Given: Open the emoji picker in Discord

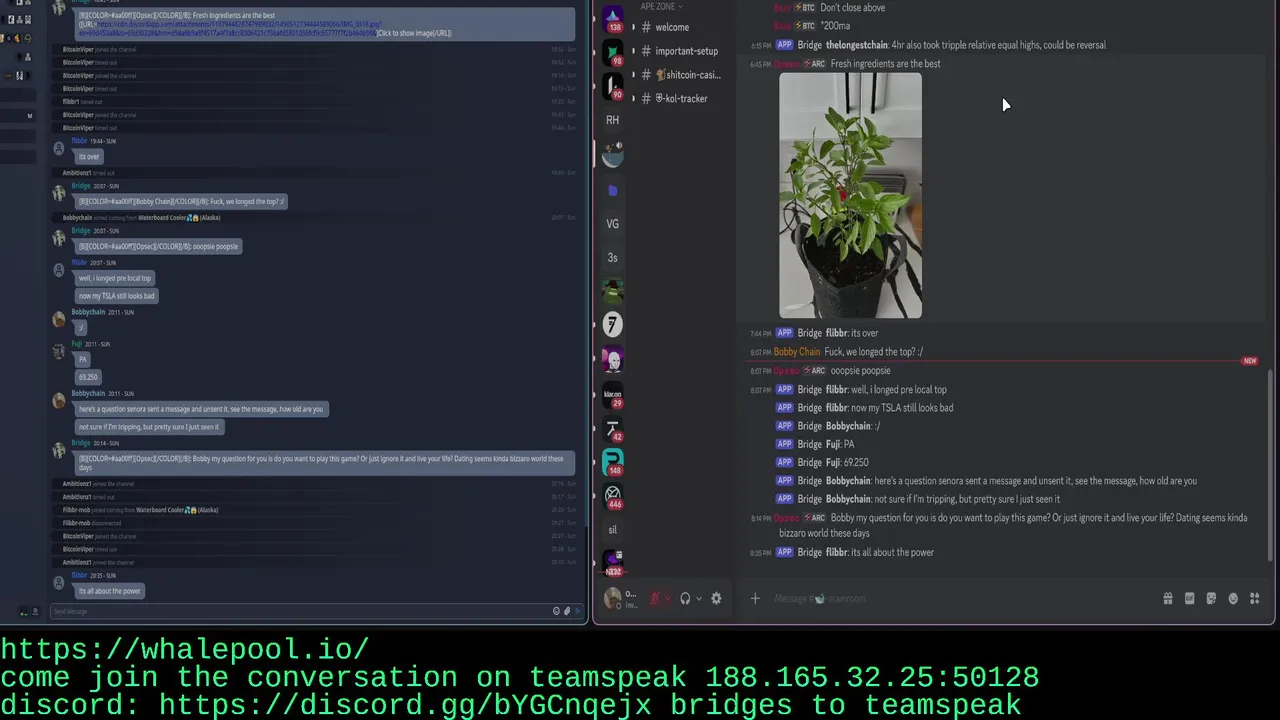Looking at the screenshot, I should point(1233,598).
